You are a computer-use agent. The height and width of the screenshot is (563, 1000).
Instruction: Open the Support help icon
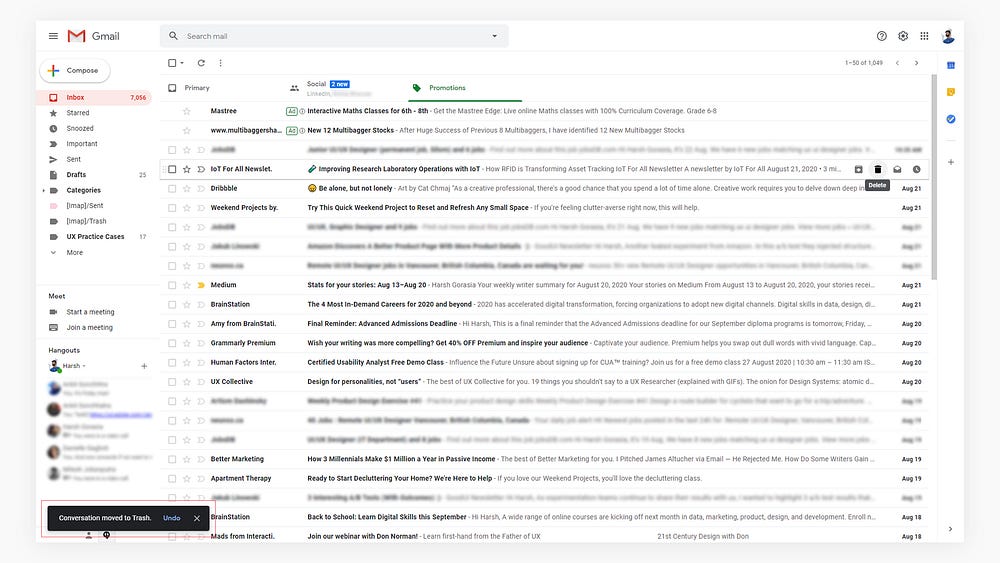click(881, 36)
